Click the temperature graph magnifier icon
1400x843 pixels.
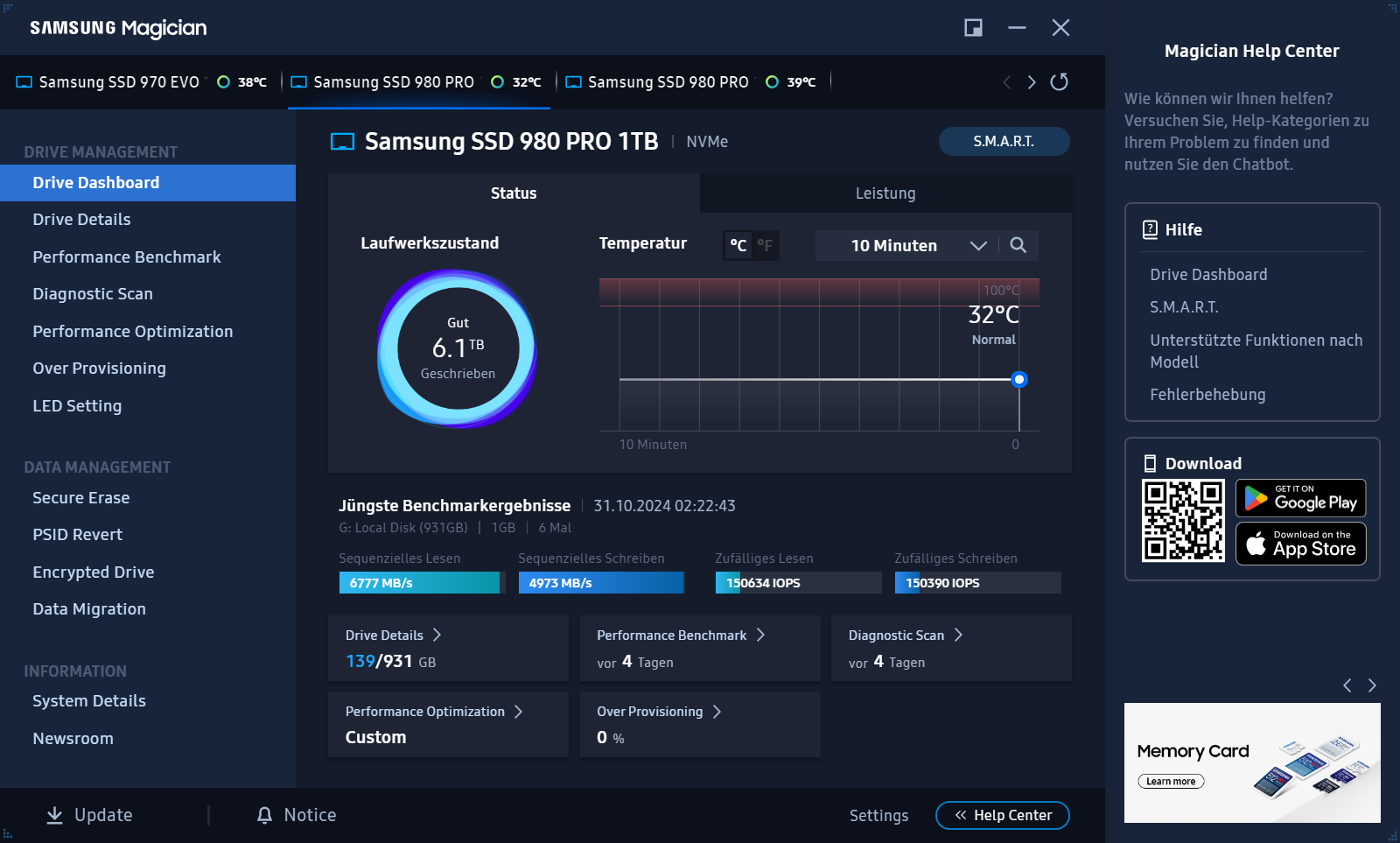(1018, 245)
